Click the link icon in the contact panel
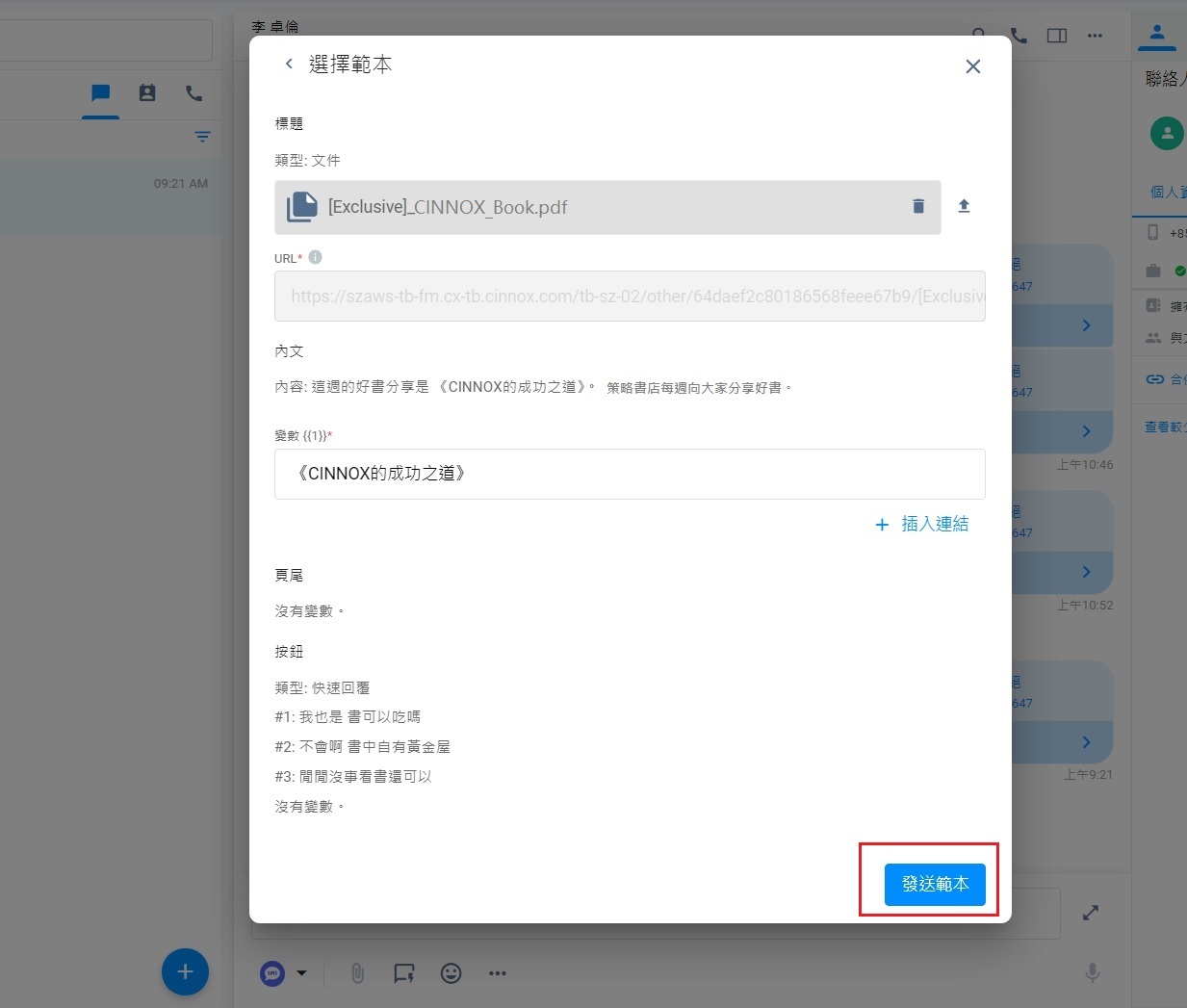The width and height of the screenshot is (1187, 1008). click(1154, 379)
